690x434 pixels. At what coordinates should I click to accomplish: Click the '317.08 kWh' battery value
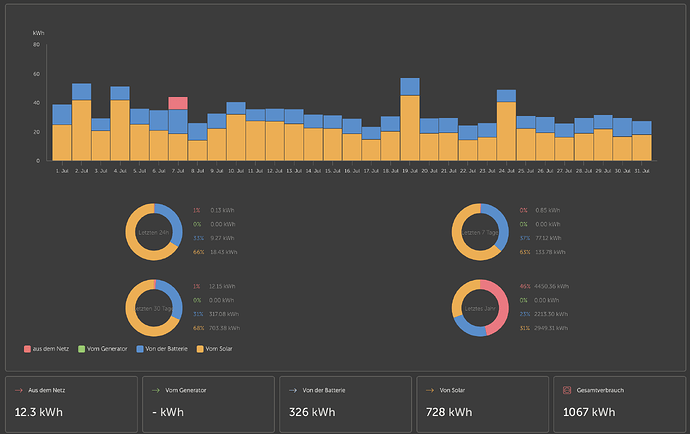coord(224,314)
